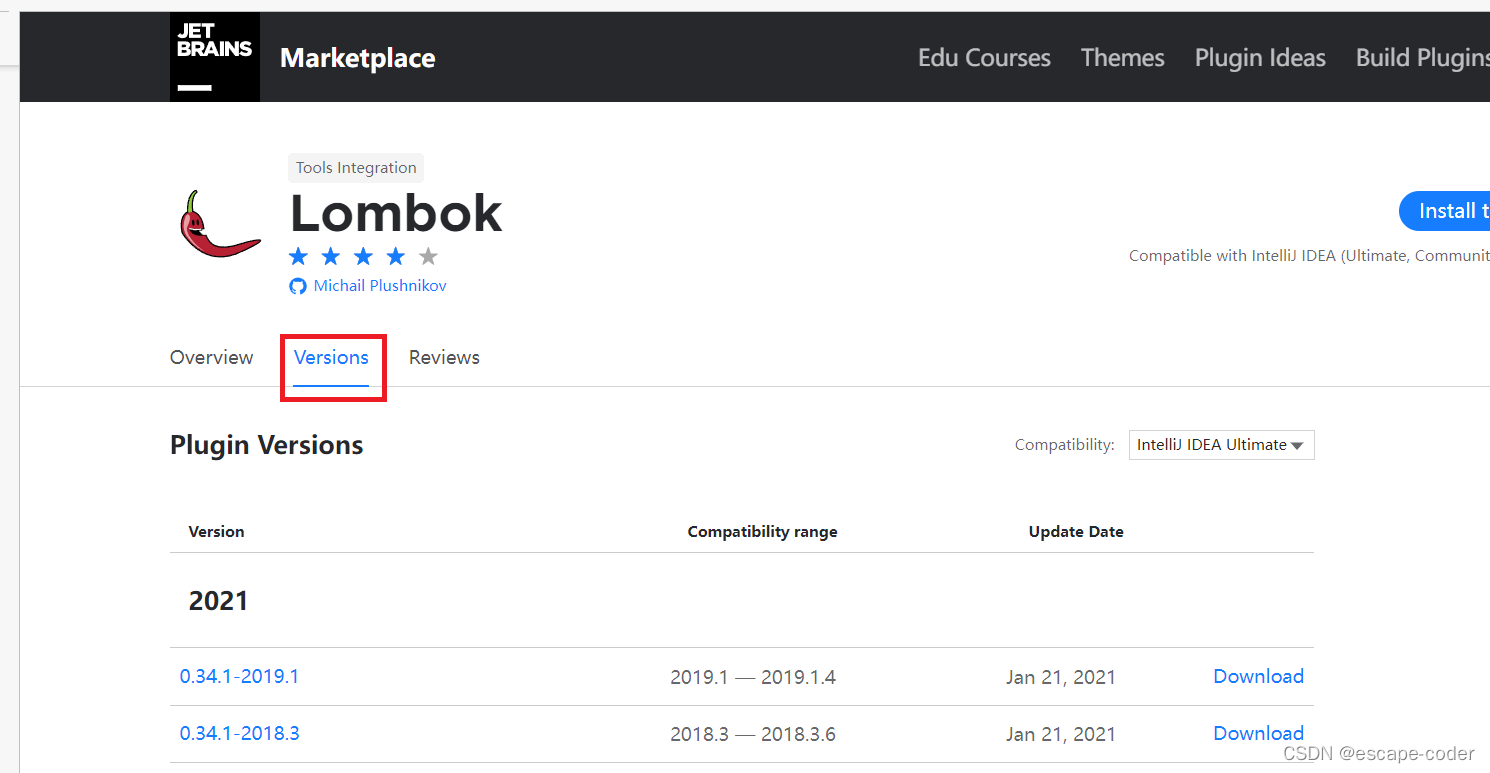Click the Lombok plugin title
The width and height of the screenshot is (1490, 773).
point(396,213)
